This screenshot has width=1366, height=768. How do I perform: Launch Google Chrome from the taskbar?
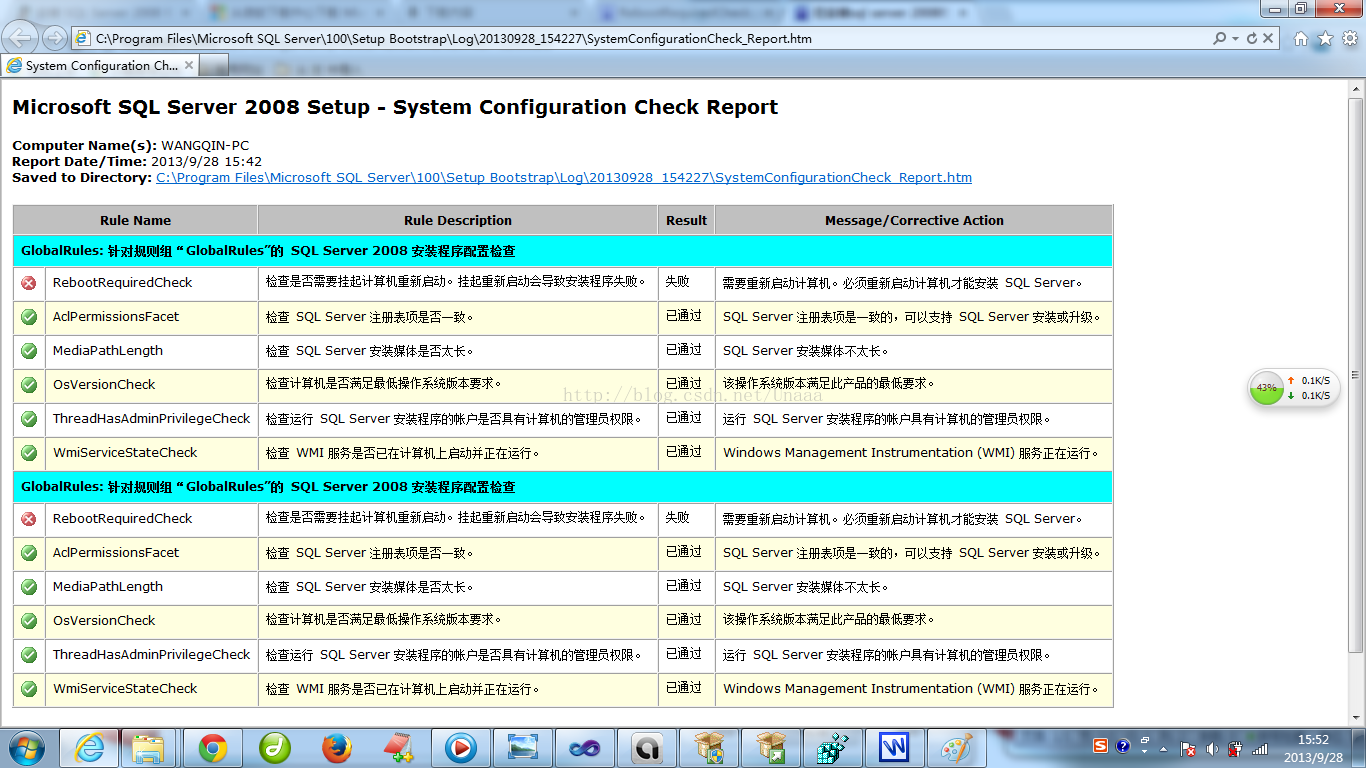212,748
